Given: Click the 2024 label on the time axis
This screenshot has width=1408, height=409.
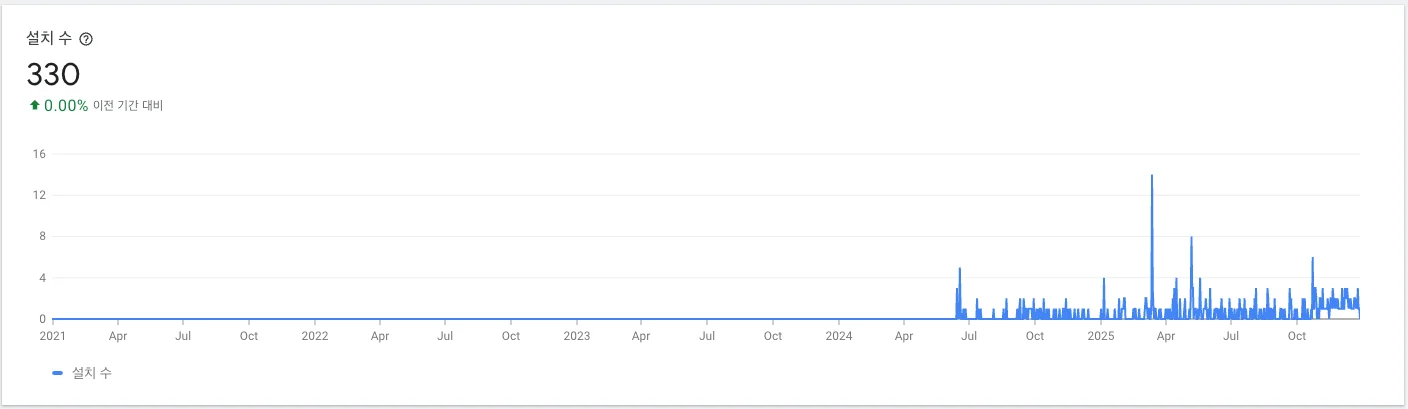Looking at the screenshot, I should [x=838, y=336].
